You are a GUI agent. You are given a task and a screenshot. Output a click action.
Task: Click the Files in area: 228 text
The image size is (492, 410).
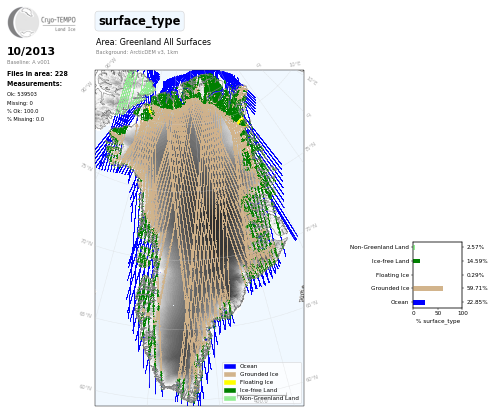(37, 74)
